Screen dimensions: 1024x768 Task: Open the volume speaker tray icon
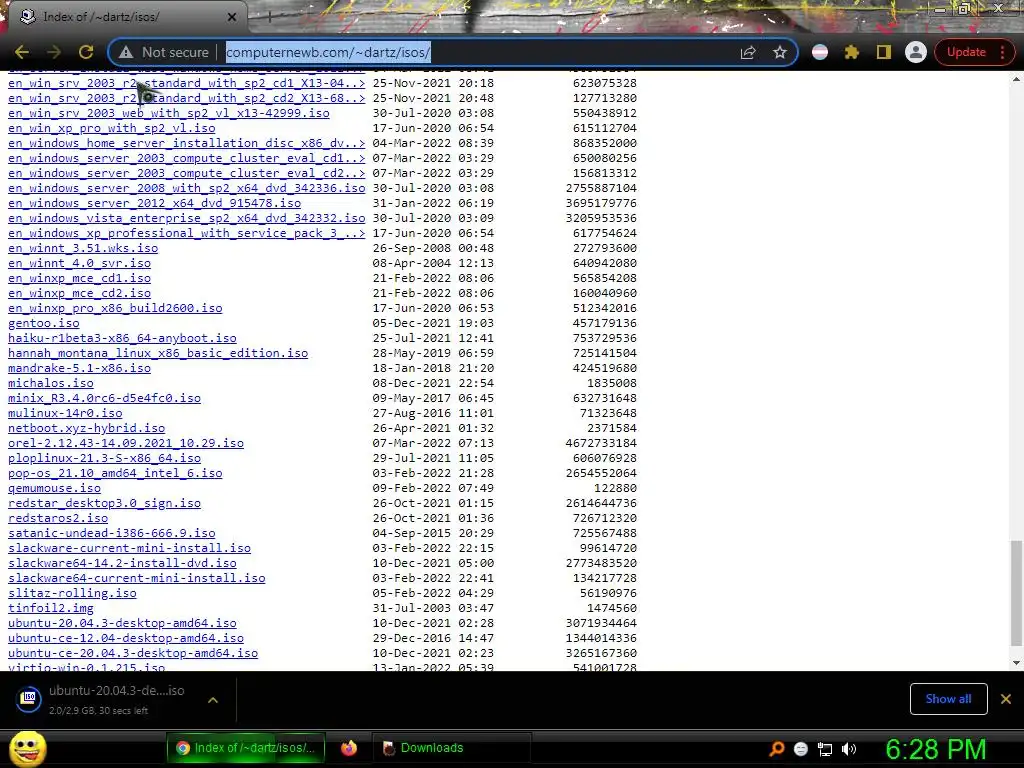(x=849, y=749)
